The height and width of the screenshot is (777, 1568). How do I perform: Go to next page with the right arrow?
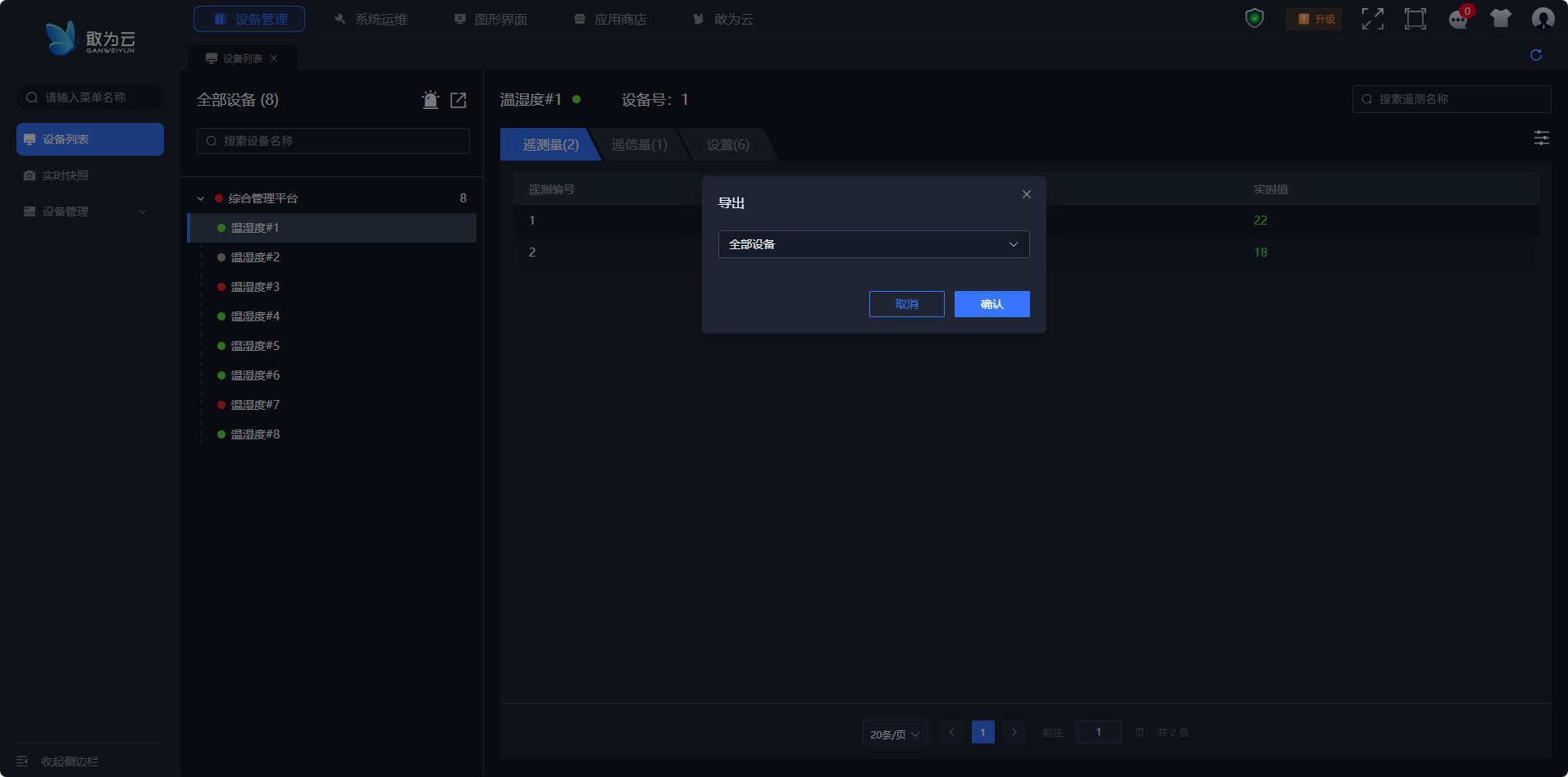pos(1014,732)
